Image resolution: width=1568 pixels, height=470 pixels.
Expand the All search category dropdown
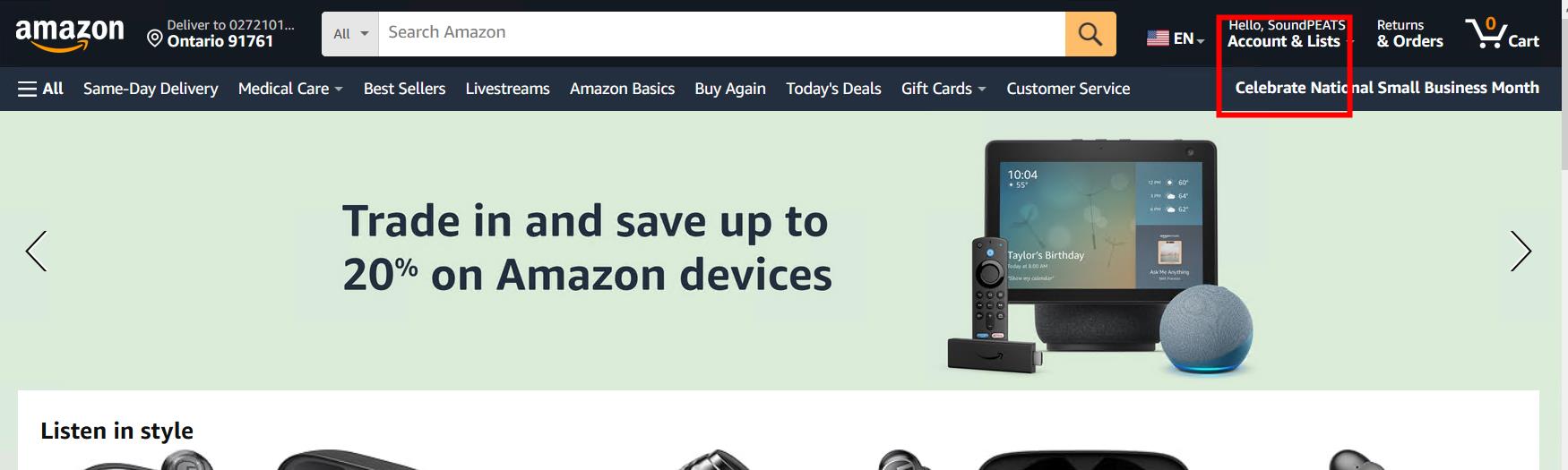coord(350,34)
